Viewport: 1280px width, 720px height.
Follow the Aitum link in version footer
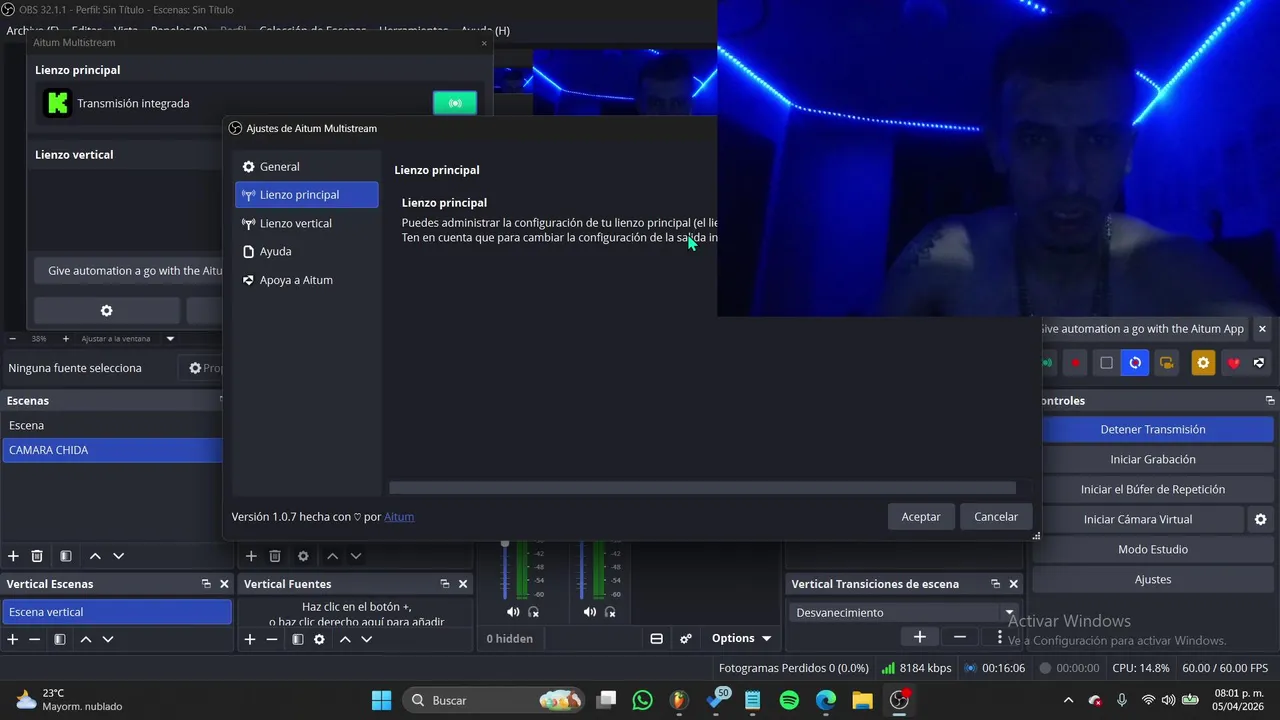coord(399,517)
